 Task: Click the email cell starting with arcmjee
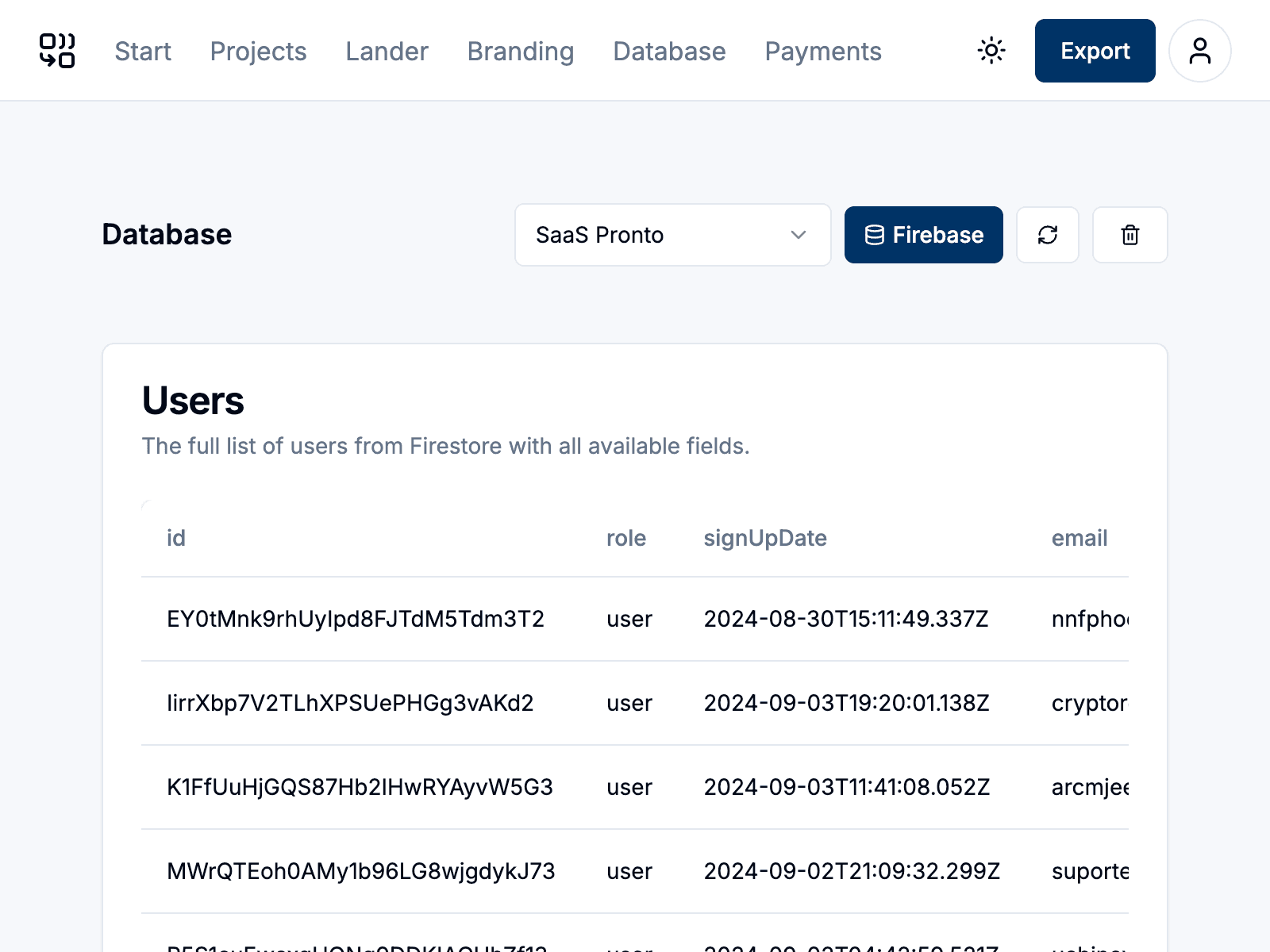point(1090,787)
